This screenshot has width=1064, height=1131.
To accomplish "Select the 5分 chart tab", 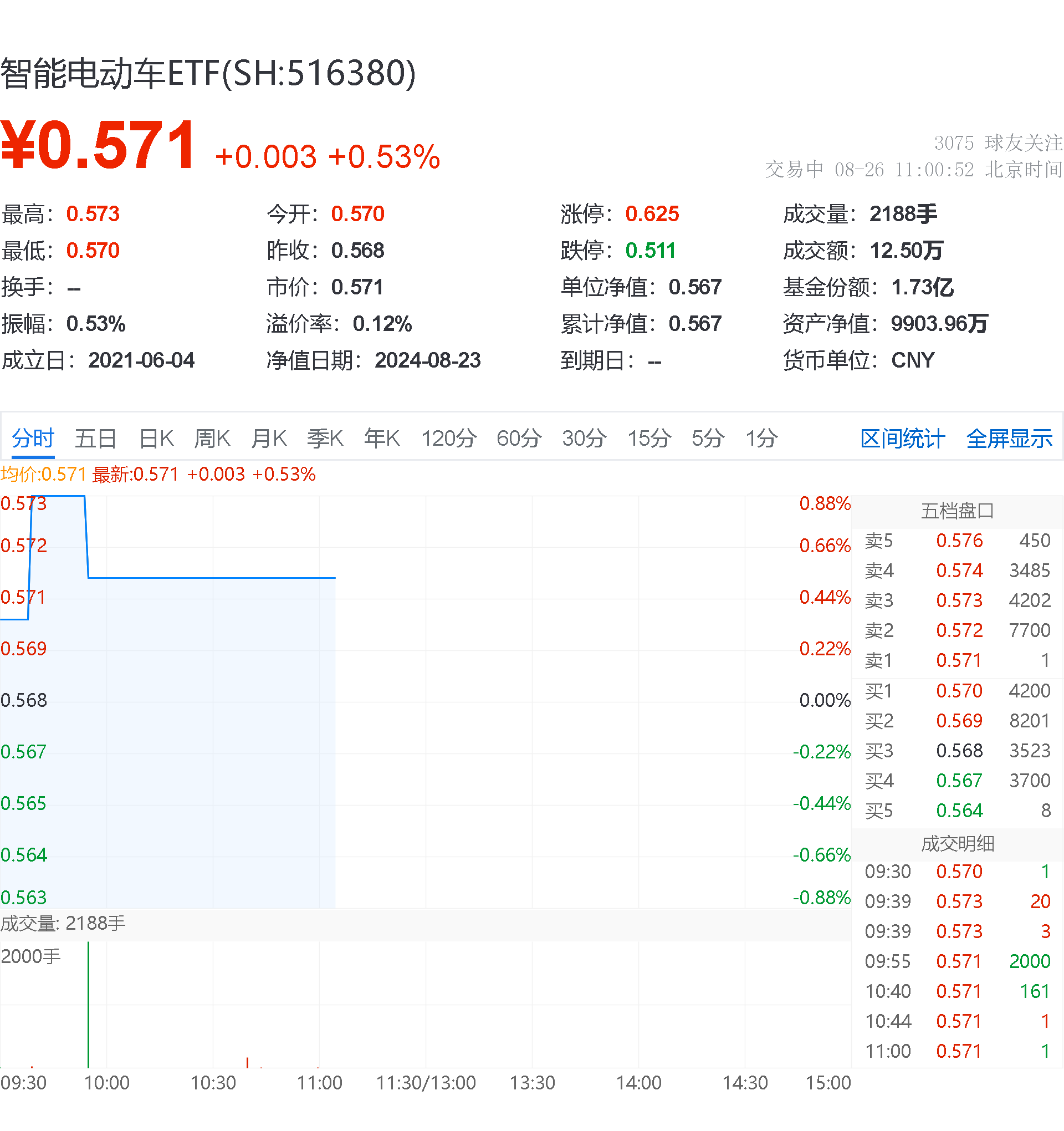I will [708, 439].
